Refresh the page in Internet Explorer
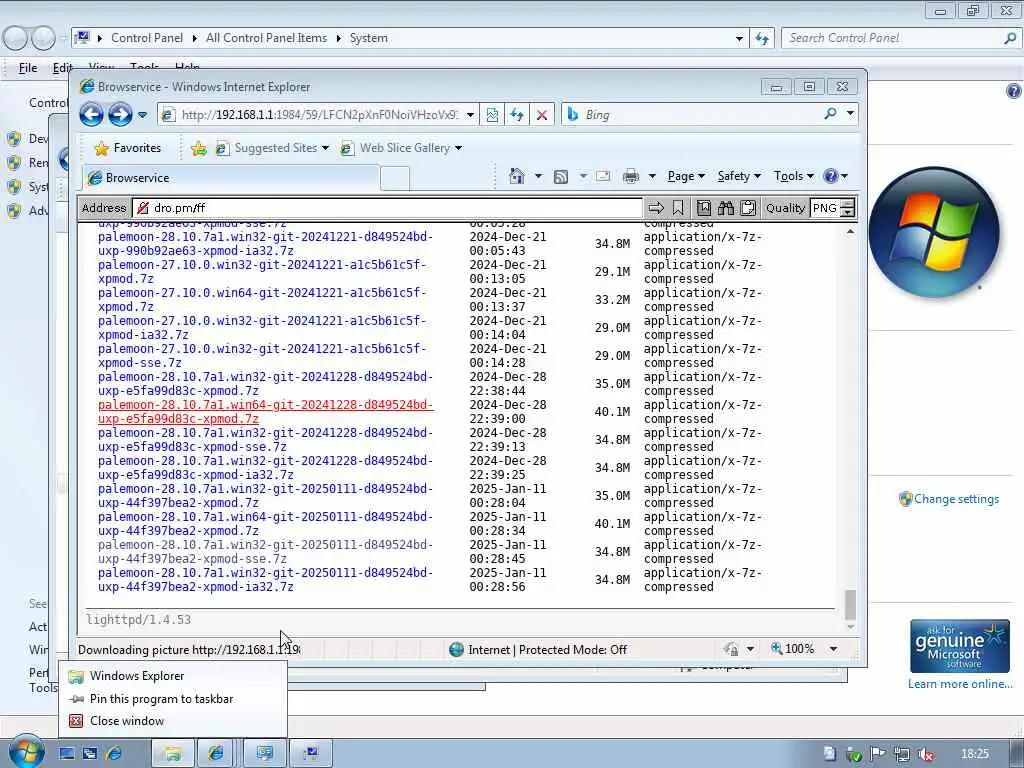The width and height of the screenshot is (1024, 768). coord(517,115)
